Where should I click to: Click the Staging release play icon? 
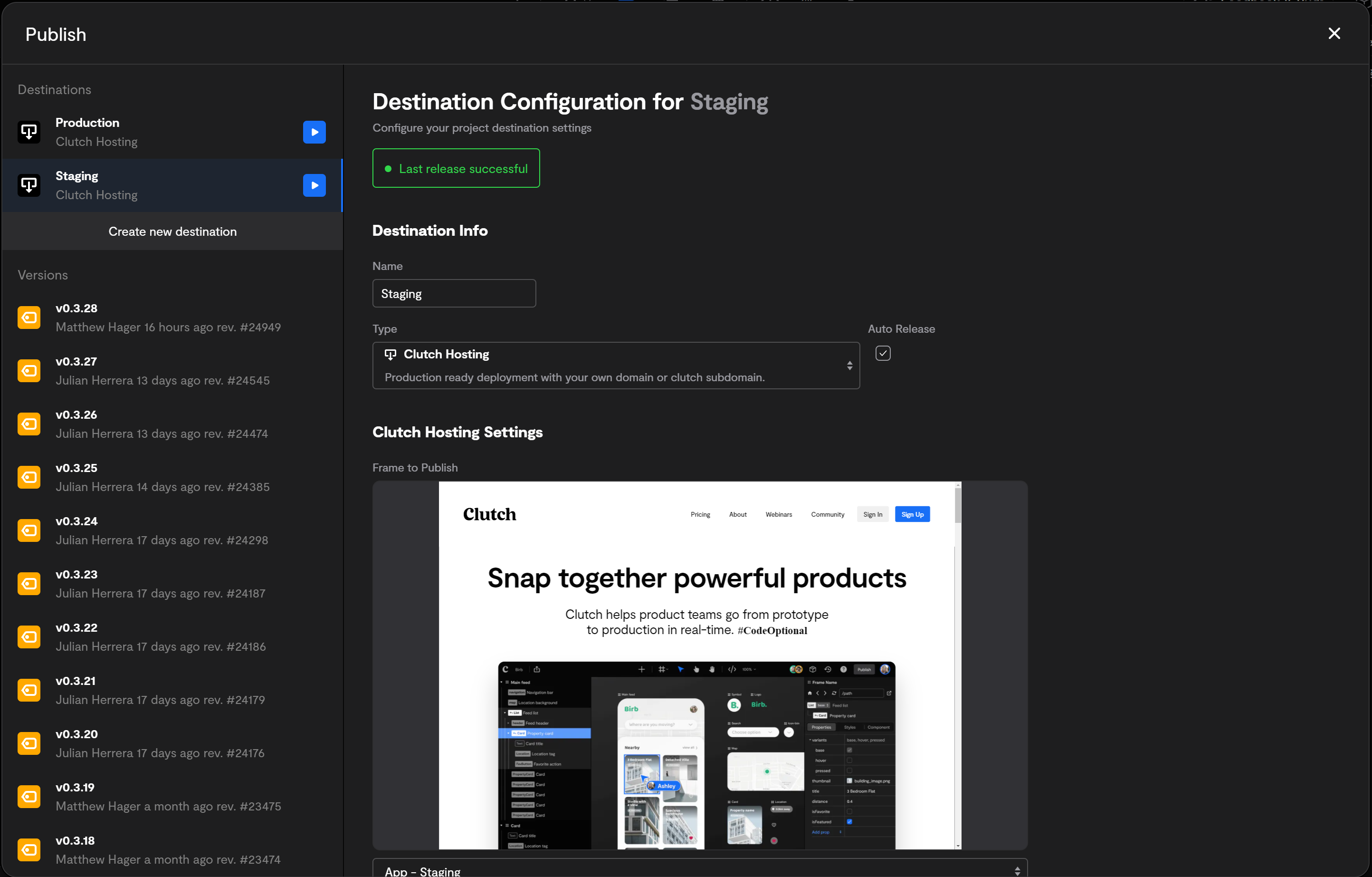click(x=314, y=185)
